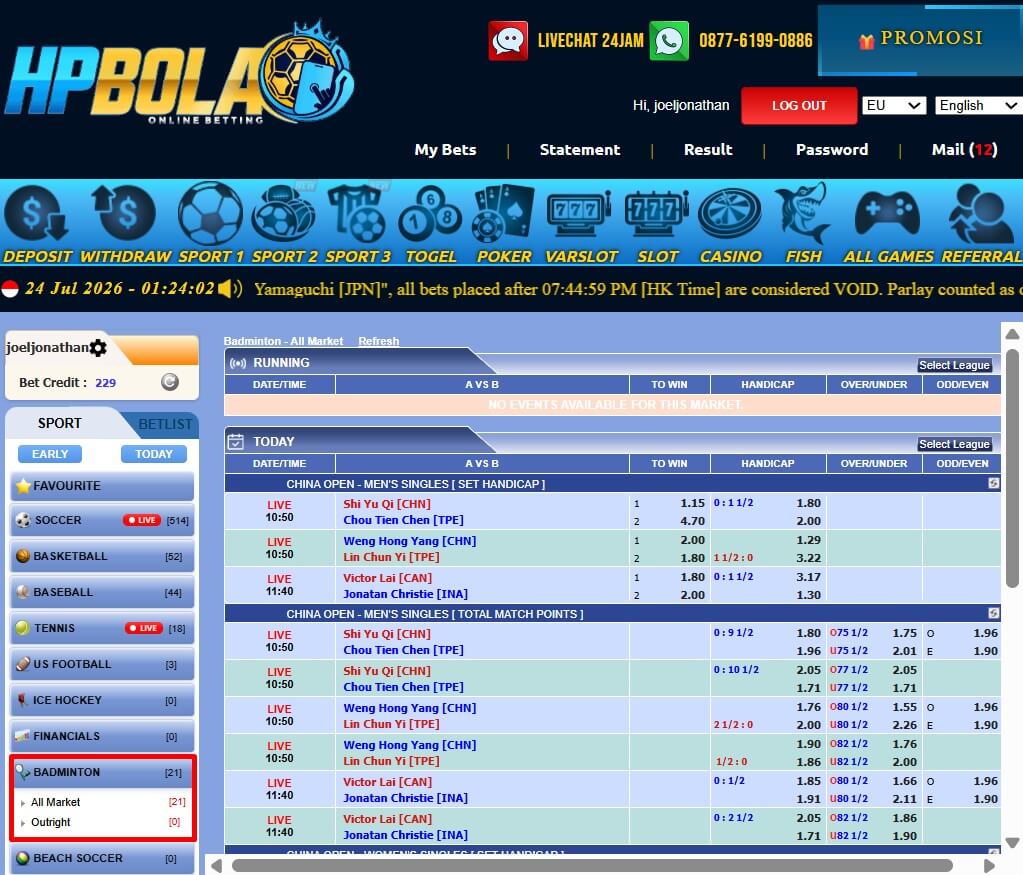The width and height of the screenshot is (1023, 875).
Task: Expand the Financials category
Action: pos(102,736)
